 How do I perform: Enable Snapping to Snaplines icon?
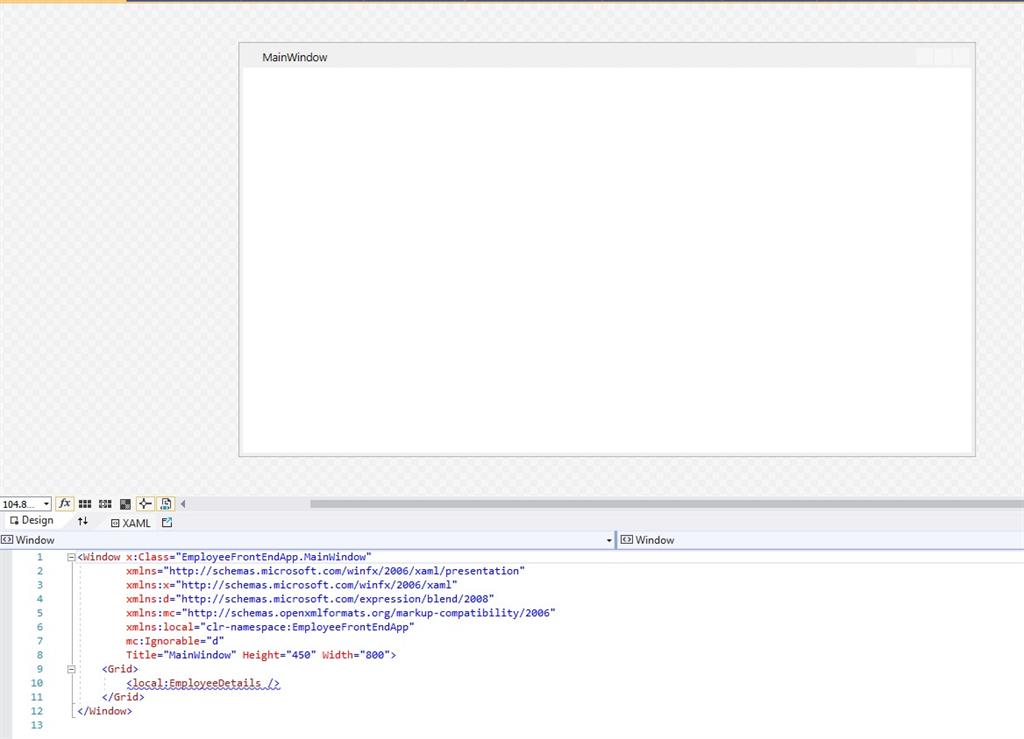(144, 503)
